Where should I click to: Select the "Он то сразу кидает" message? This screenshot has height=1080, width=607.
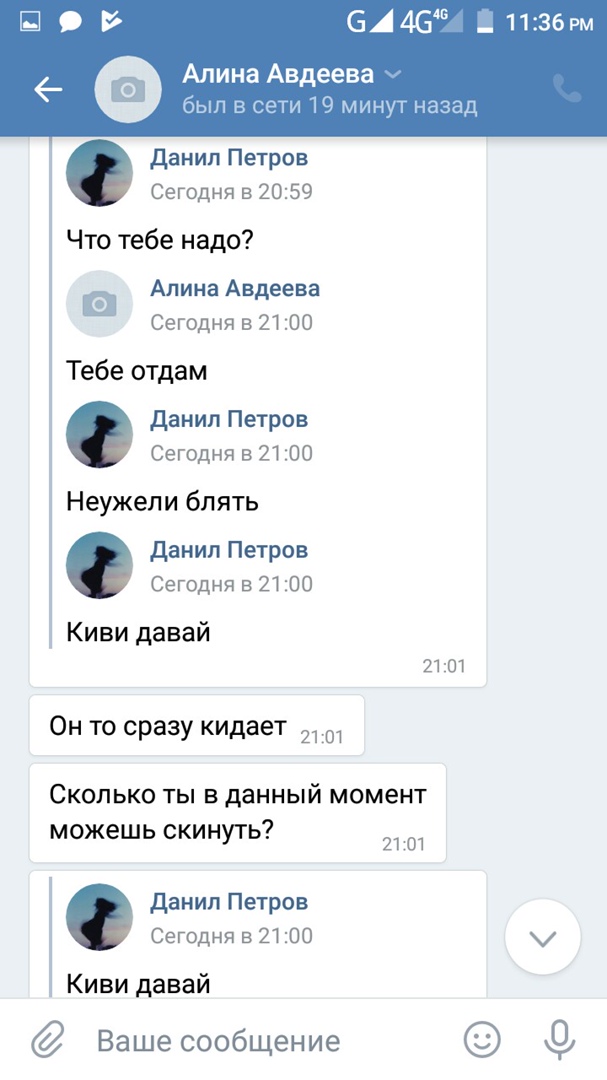point(196,725)
